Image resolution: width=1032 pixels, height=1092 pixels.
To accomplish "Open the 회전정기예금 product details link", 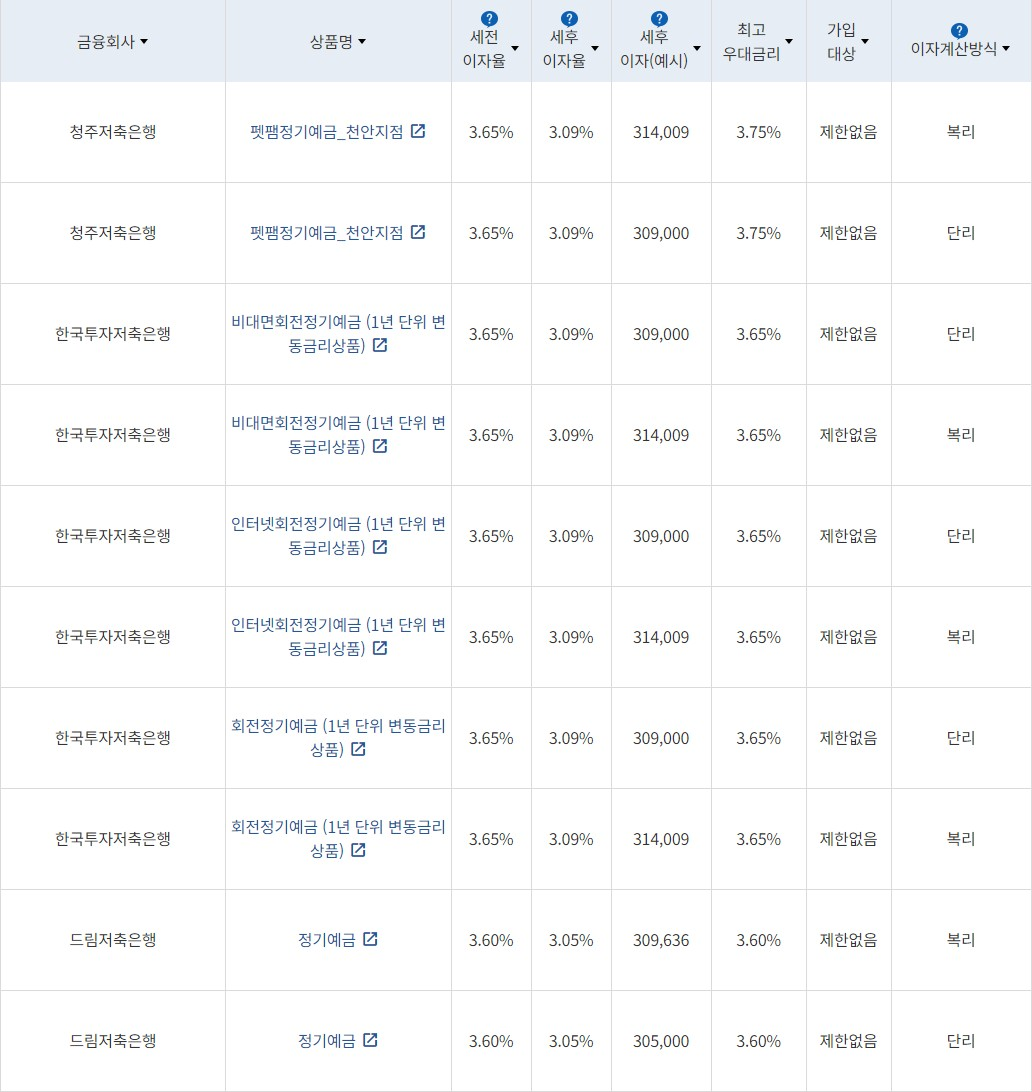I will pos(330,738).
